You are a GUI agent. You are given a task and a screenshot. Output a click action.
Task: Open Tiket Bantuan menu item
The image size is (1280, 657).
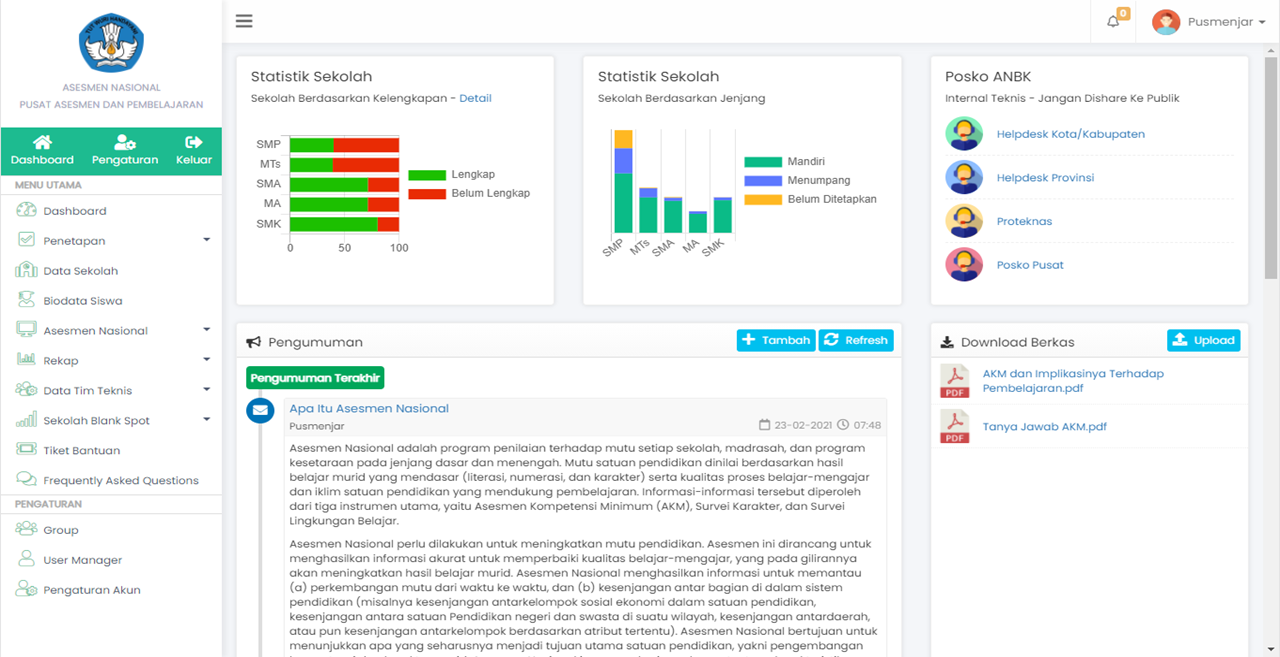tap(82, 451)
